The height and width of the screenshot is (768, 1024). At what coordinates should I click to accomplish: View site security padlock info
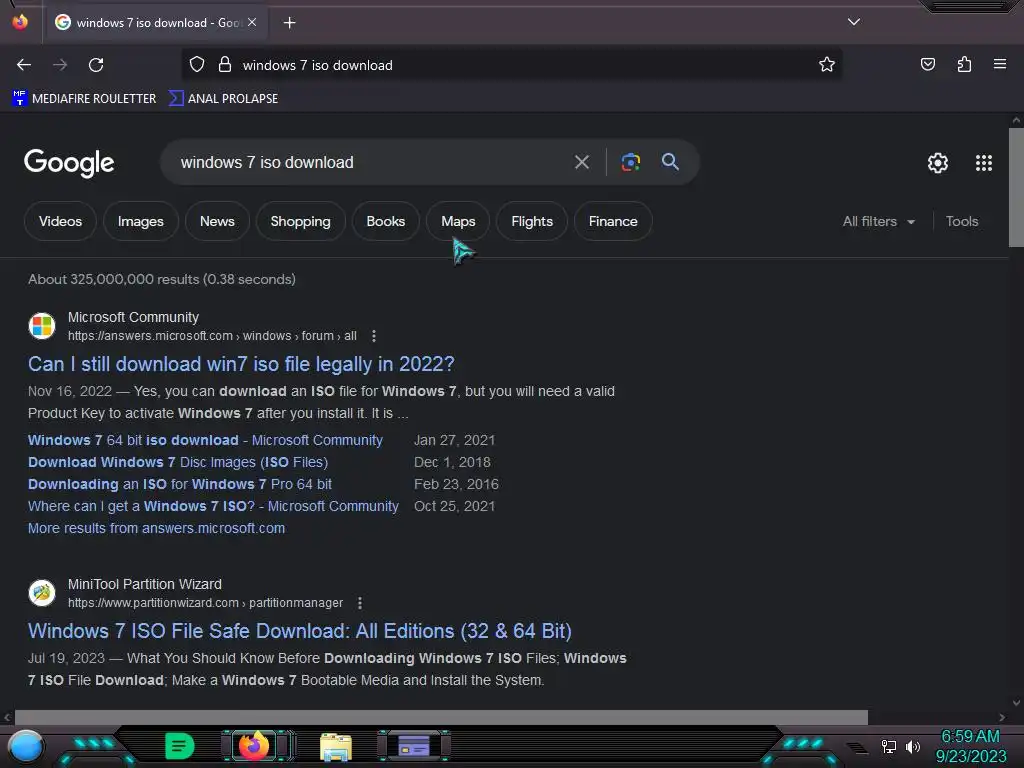point(225,65)
